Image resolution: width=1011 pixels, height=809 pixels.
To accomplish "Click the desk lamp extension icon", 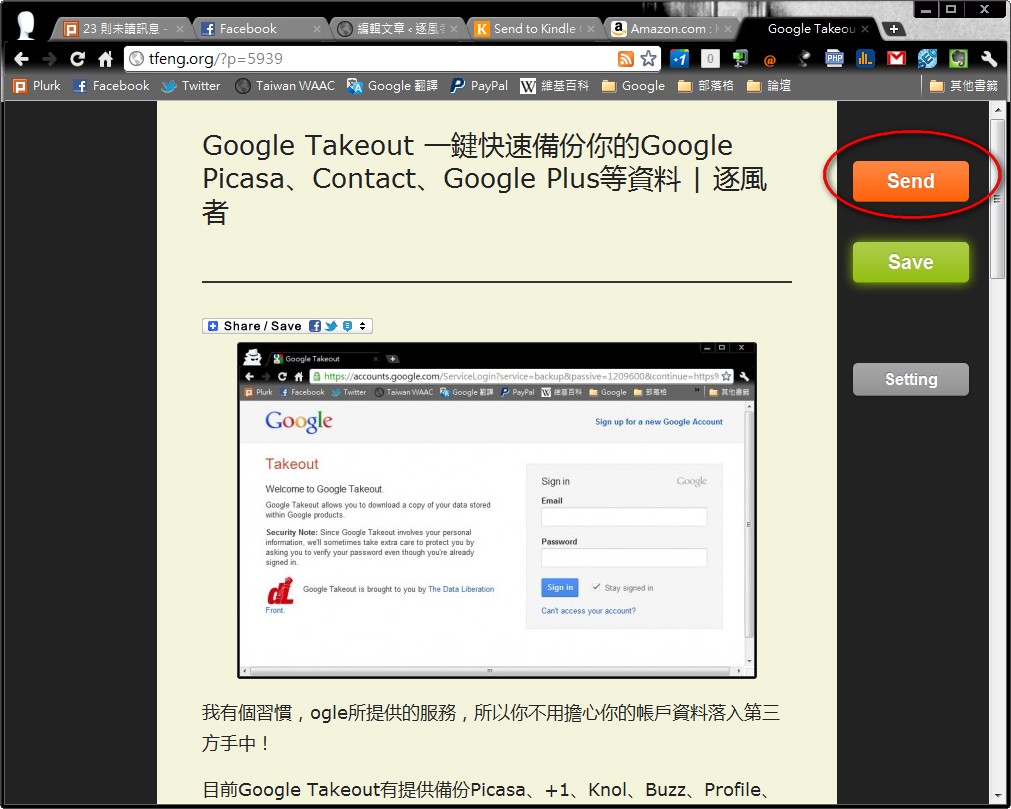I will click(x=803, y=59).
